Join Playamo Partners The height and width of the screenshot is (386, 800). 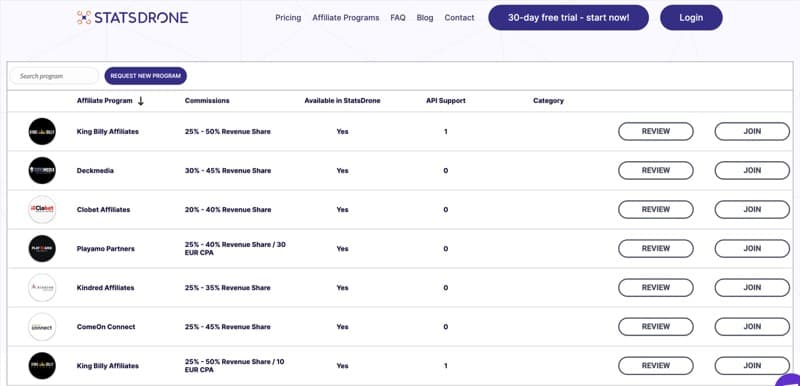click(752, 249)
